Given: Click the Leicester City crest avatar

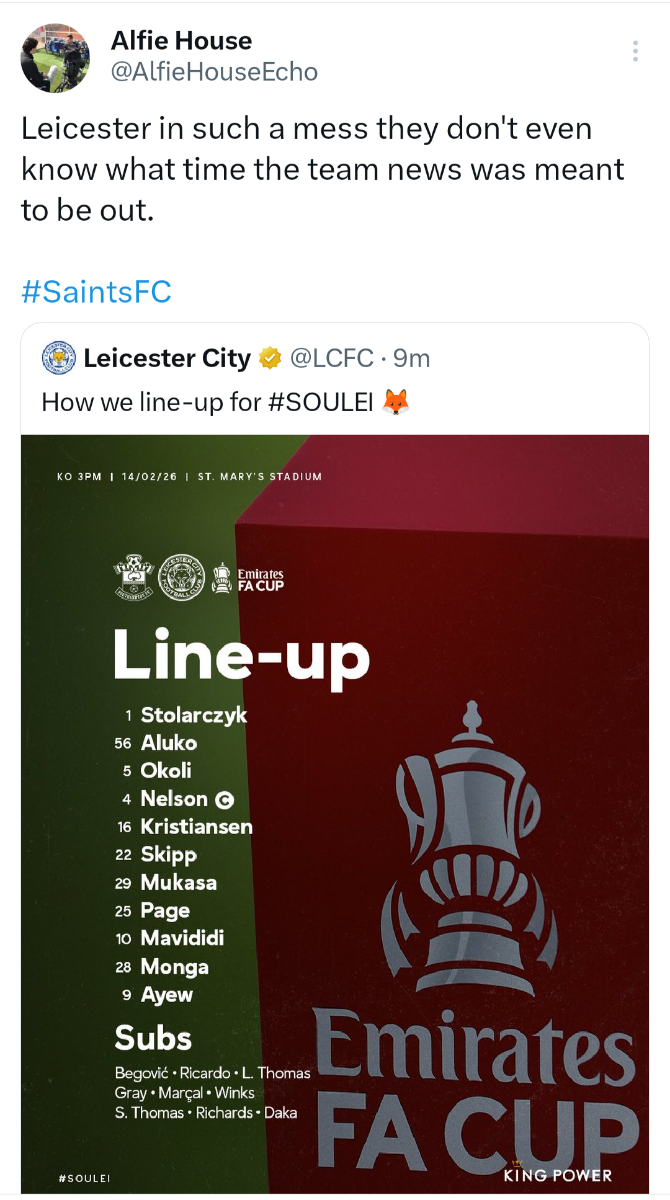Looking at the screenshot, I should (59, 358).
